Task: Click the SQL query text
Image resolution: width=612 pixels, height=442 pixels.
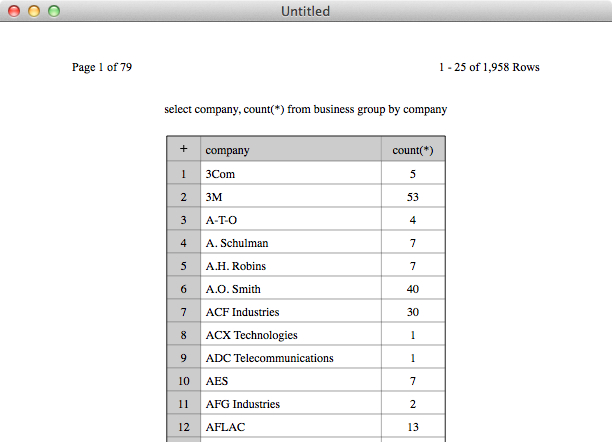Action: tap(305, 109)
